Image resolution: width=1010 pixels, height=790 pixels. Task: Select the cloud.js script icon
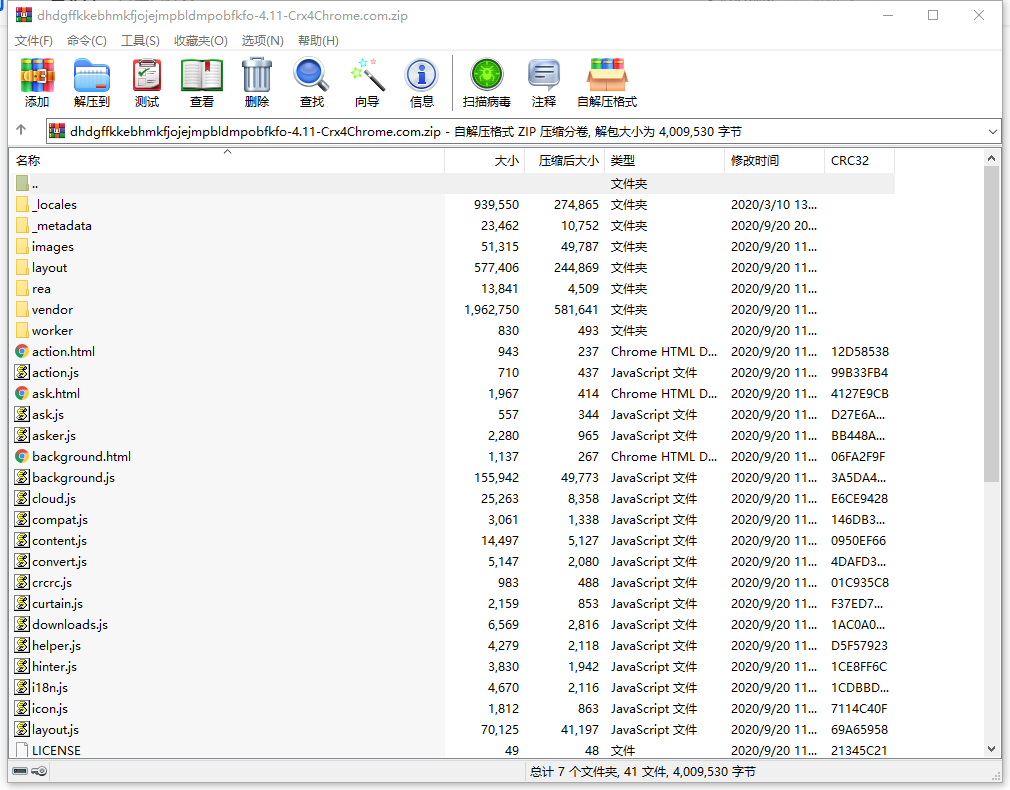(x=23, y=499)
